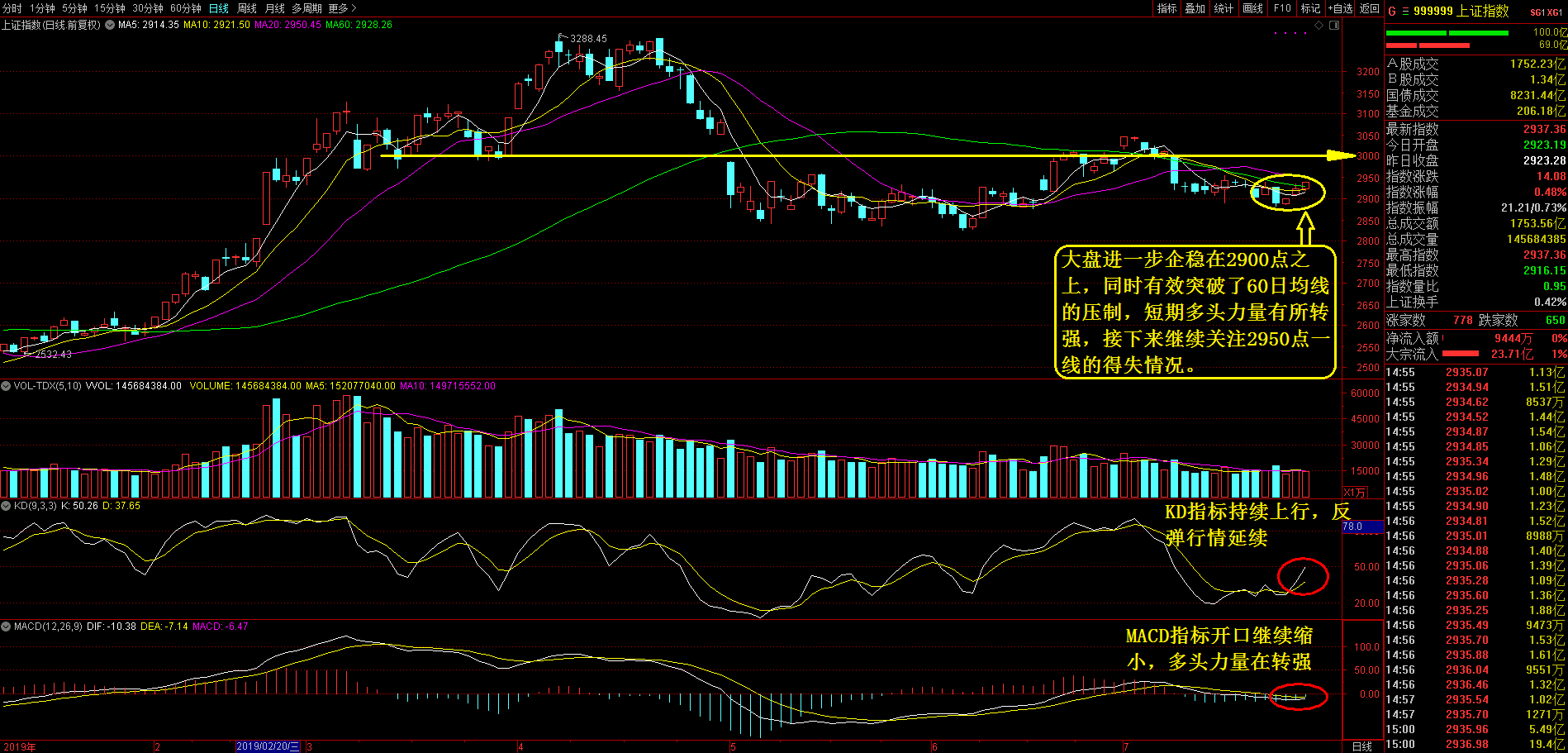Click the 999999 上证指数 title
The width and height of the screenshot is (1568, 753).
coord(1461,11)
